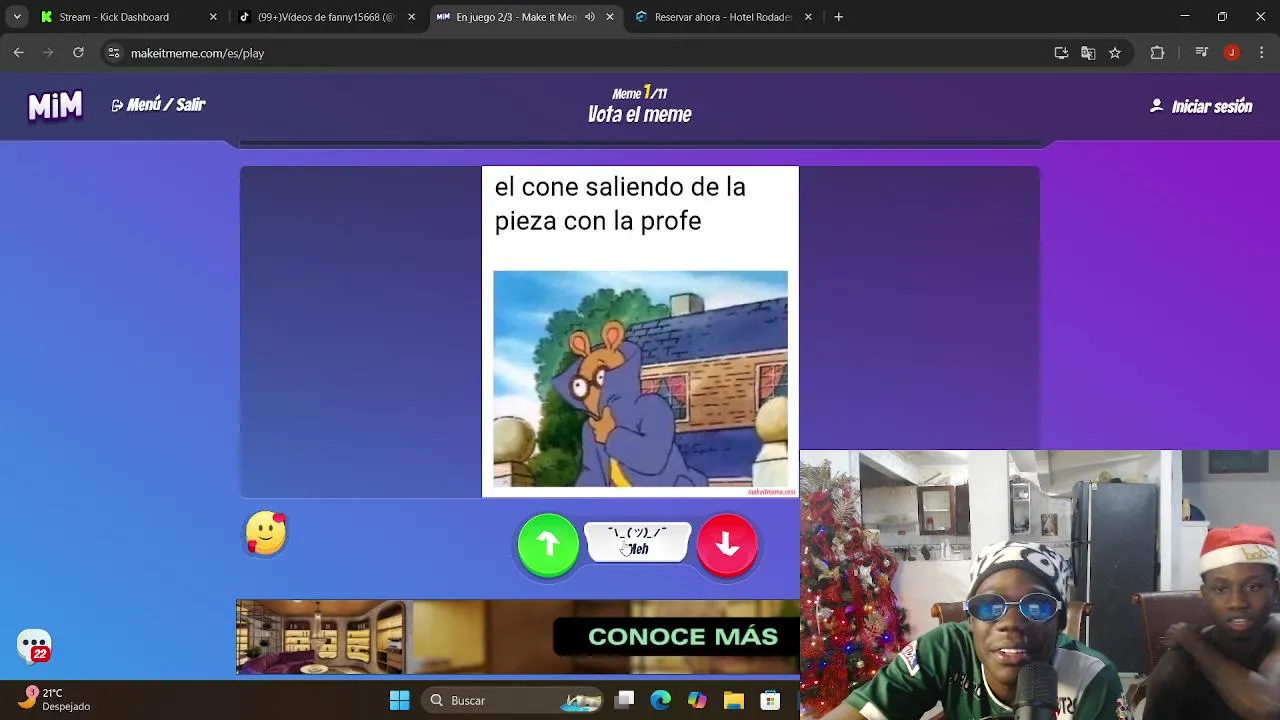Open File Explorer from taskbar

pos(733,700)
